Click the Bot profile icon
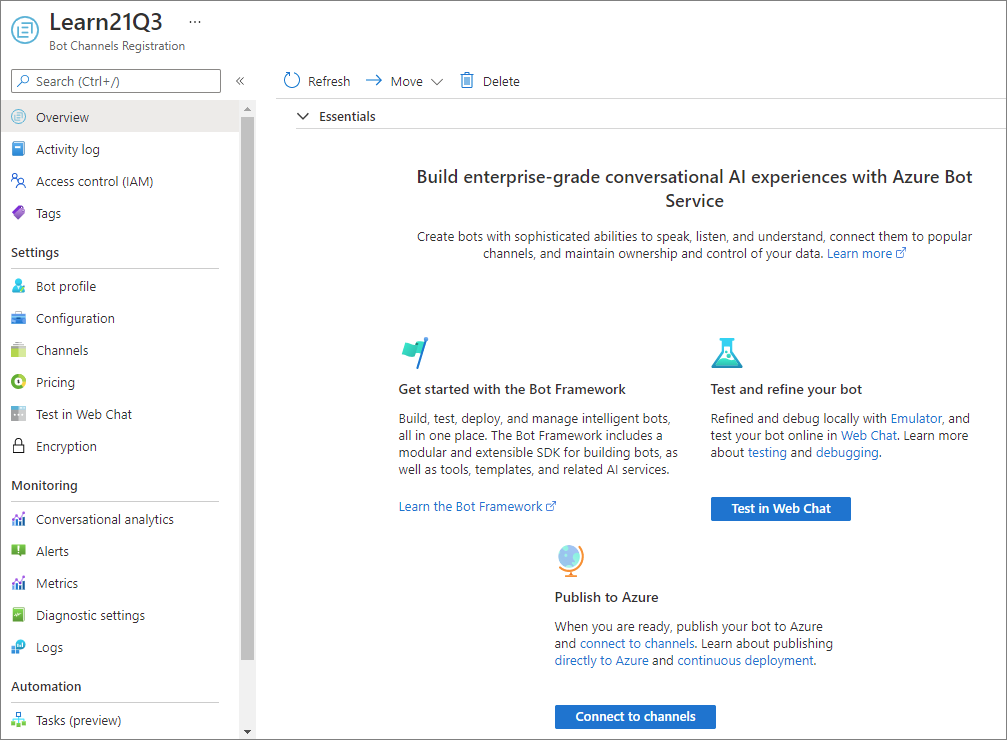This screenshot has width=1007, height=740. (x=19, y=286)
